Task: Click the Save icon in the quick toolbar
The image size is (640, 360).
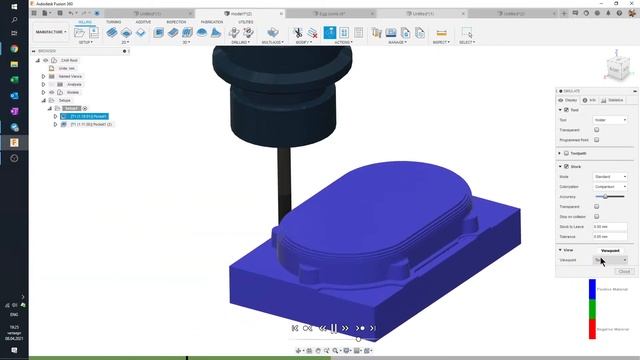Action: pos(60,13)
